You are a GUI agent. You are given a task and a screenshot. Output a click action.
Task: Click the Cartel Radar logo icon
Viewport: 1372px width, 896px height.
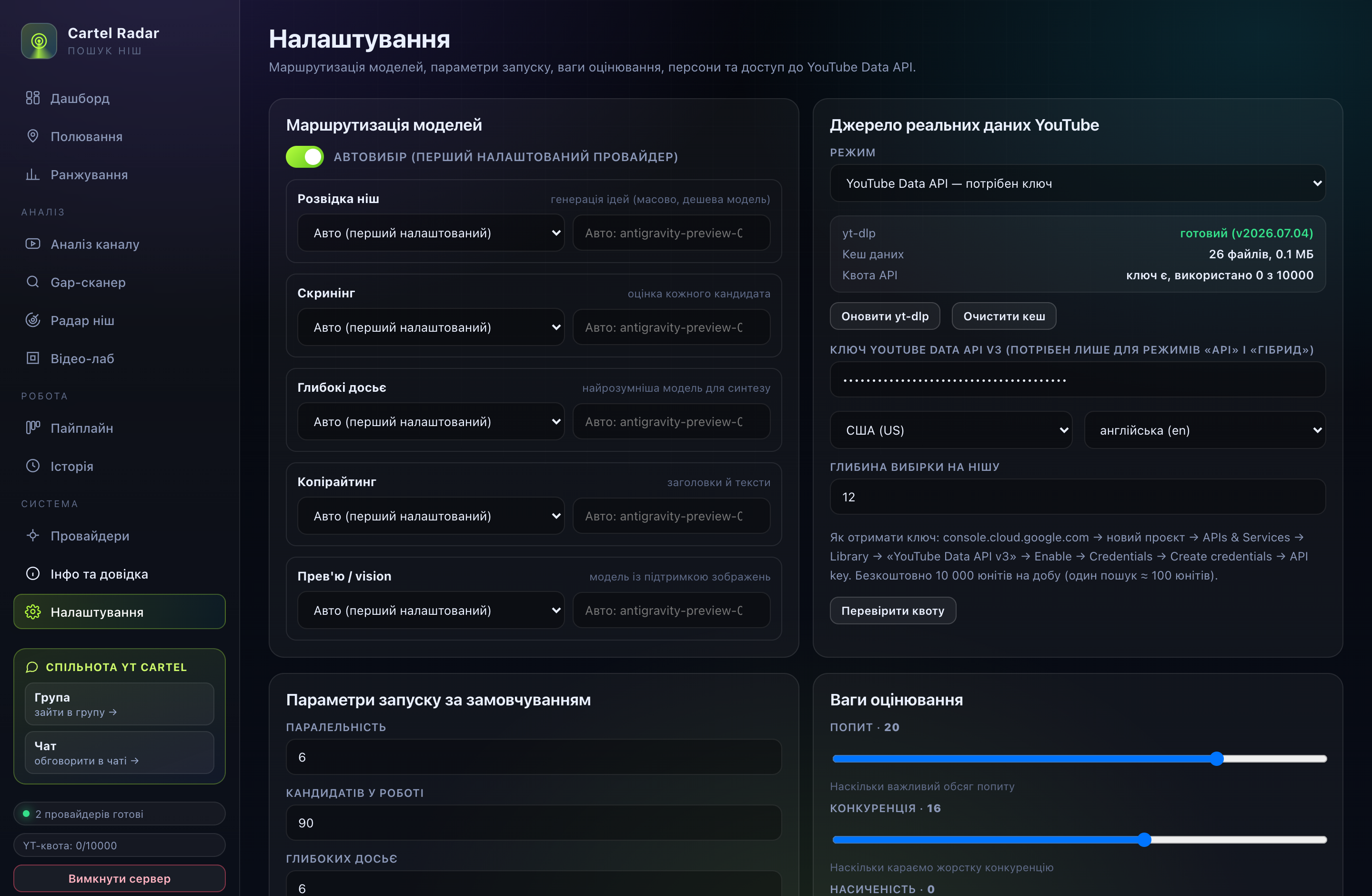(39, 41)
